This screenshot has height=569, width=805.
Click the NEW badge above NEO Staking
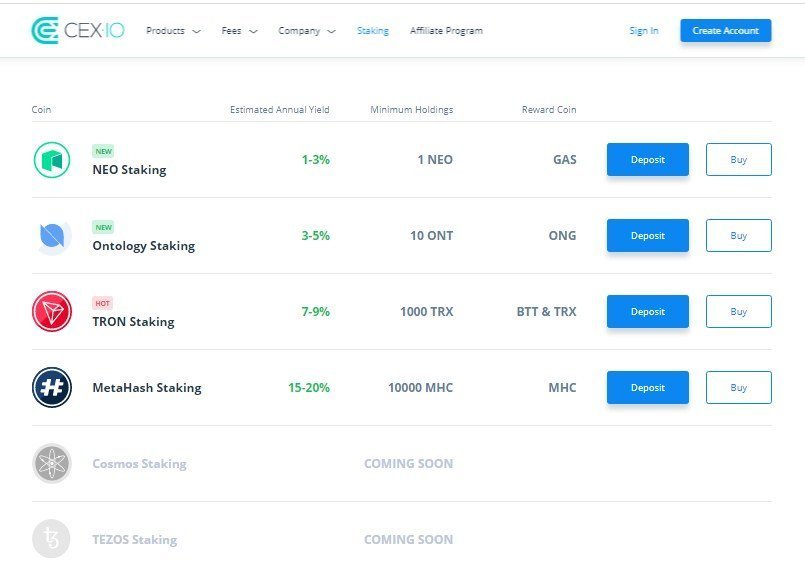(103, 151)
